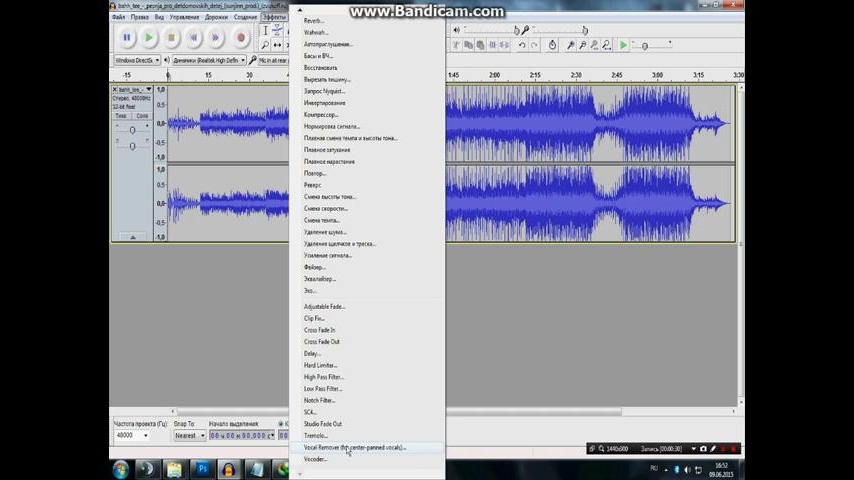Open project rate 48000 dropdown
Screen dimensions: 854x480
[131, 435]
